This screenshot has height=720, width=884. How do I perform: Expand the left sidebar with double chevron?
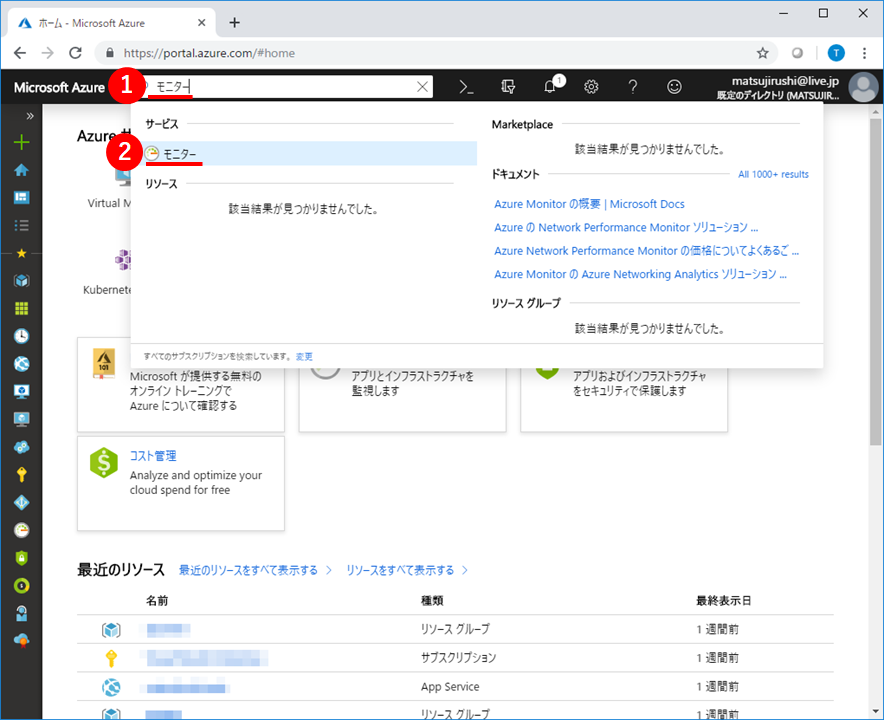click(30, 116)
